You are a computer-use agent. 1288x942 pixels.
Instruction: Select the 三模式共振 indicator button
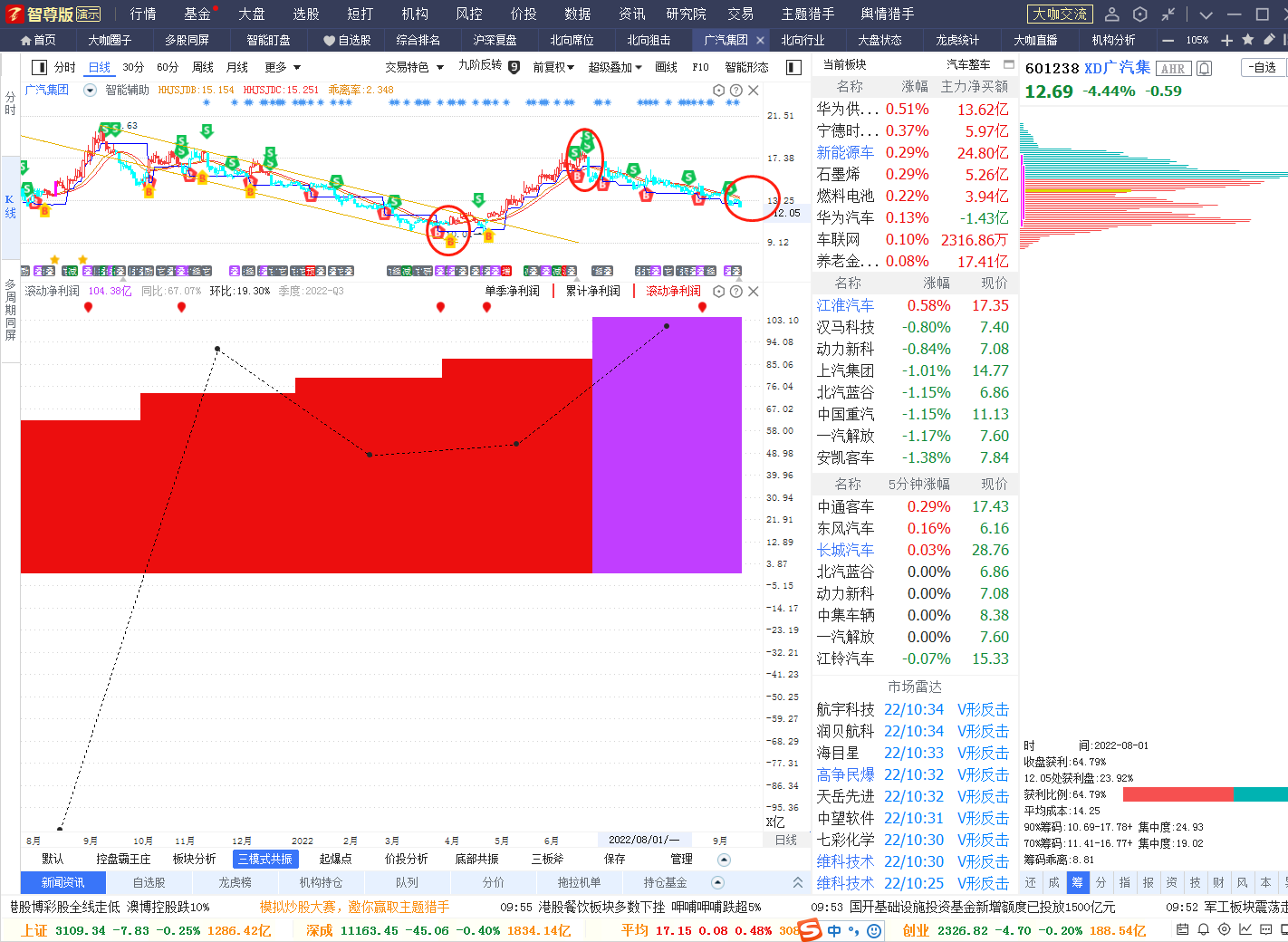[264, 859]
